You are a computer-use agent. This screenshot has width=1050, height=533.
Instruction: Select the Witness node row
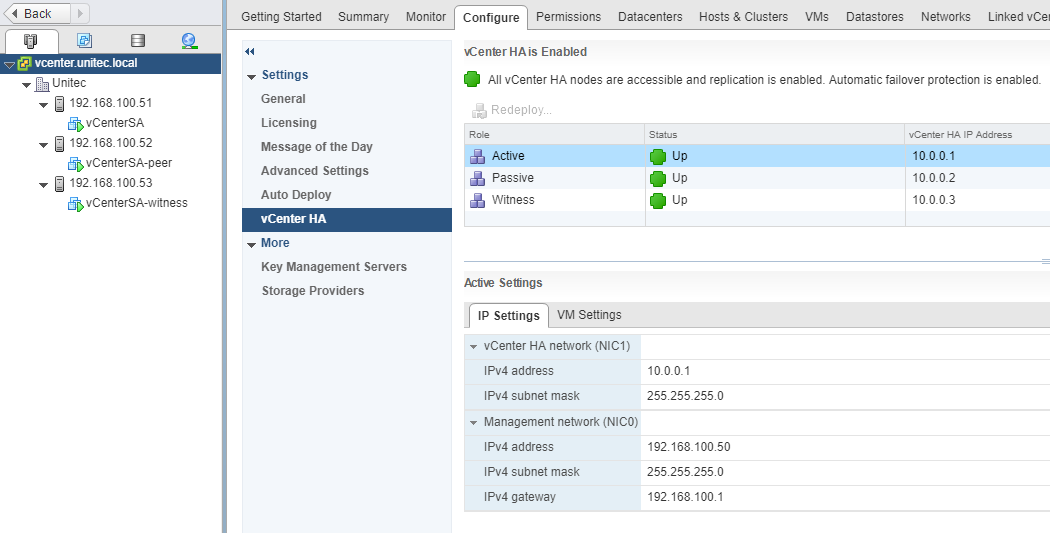tap(757, 200)
